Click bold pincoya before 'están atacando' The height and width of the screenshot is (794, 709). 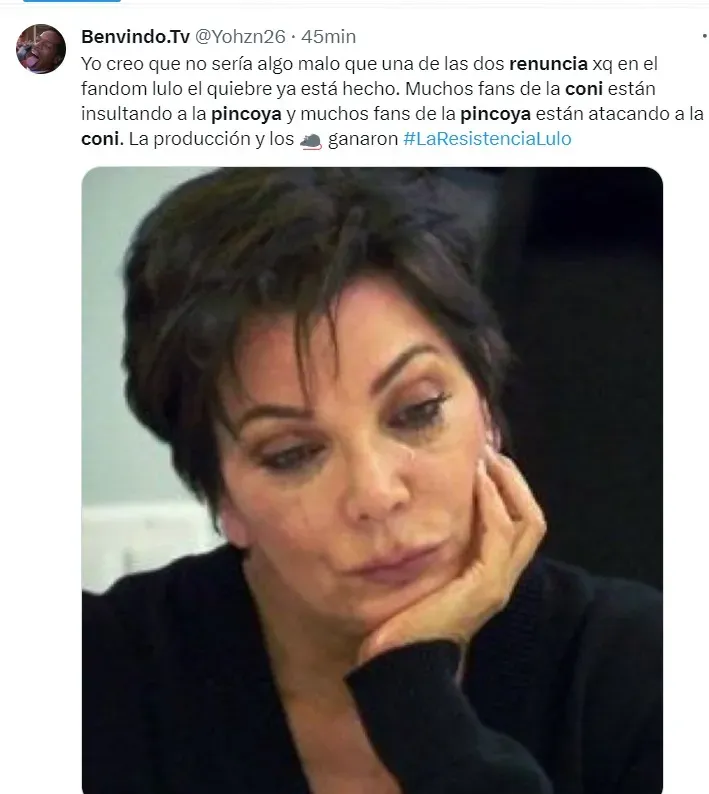click(495, 114)
